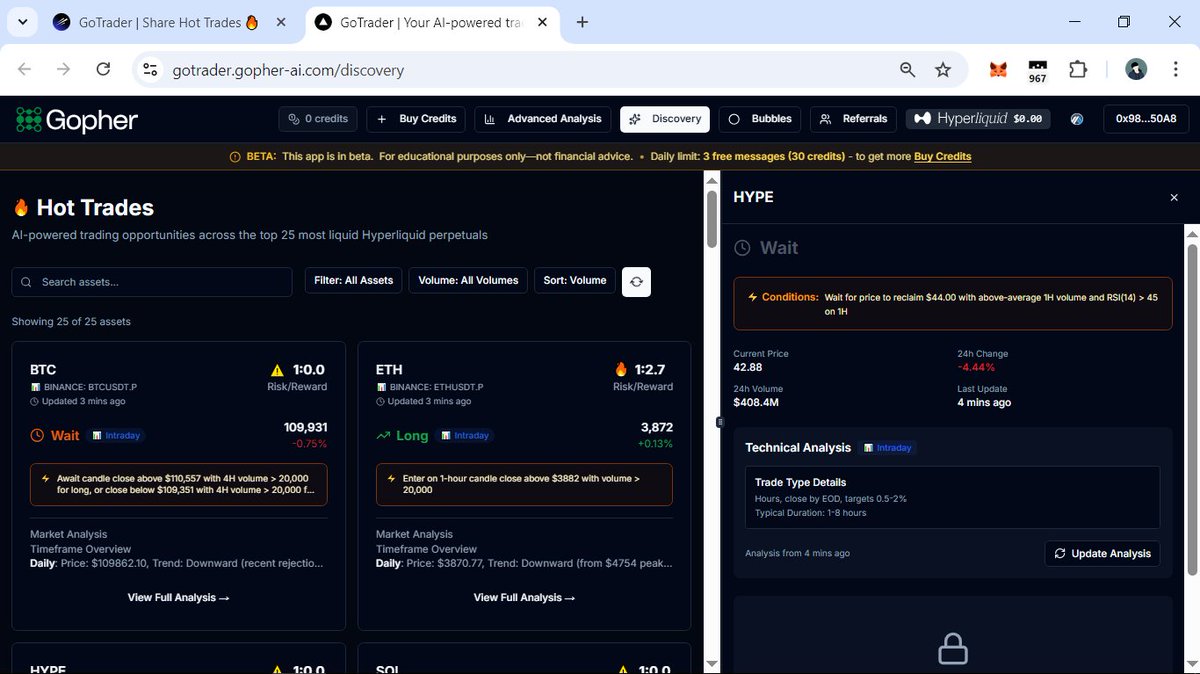Go back to the previous page
The width and height of the screenshot is (1200, 674).
point(25,69)
